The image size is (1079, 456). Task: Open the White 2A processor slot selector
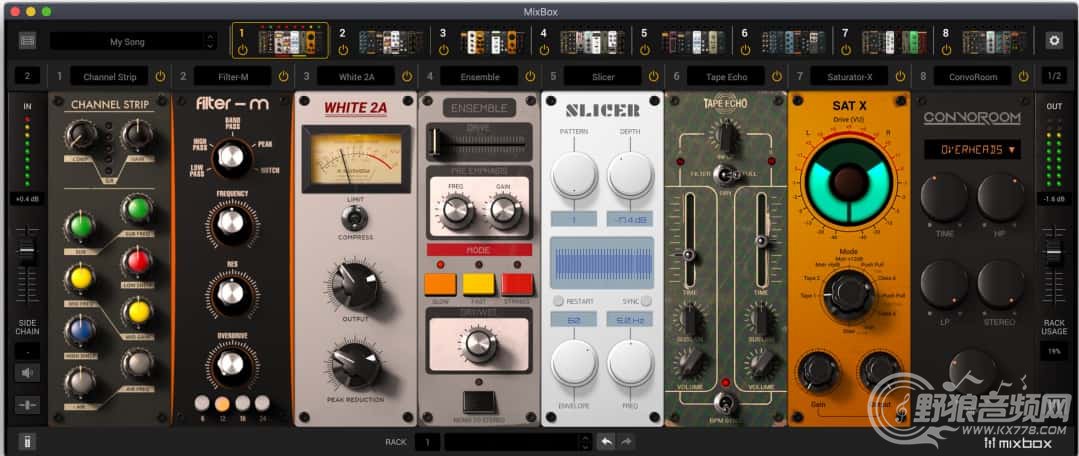(356, 76)
